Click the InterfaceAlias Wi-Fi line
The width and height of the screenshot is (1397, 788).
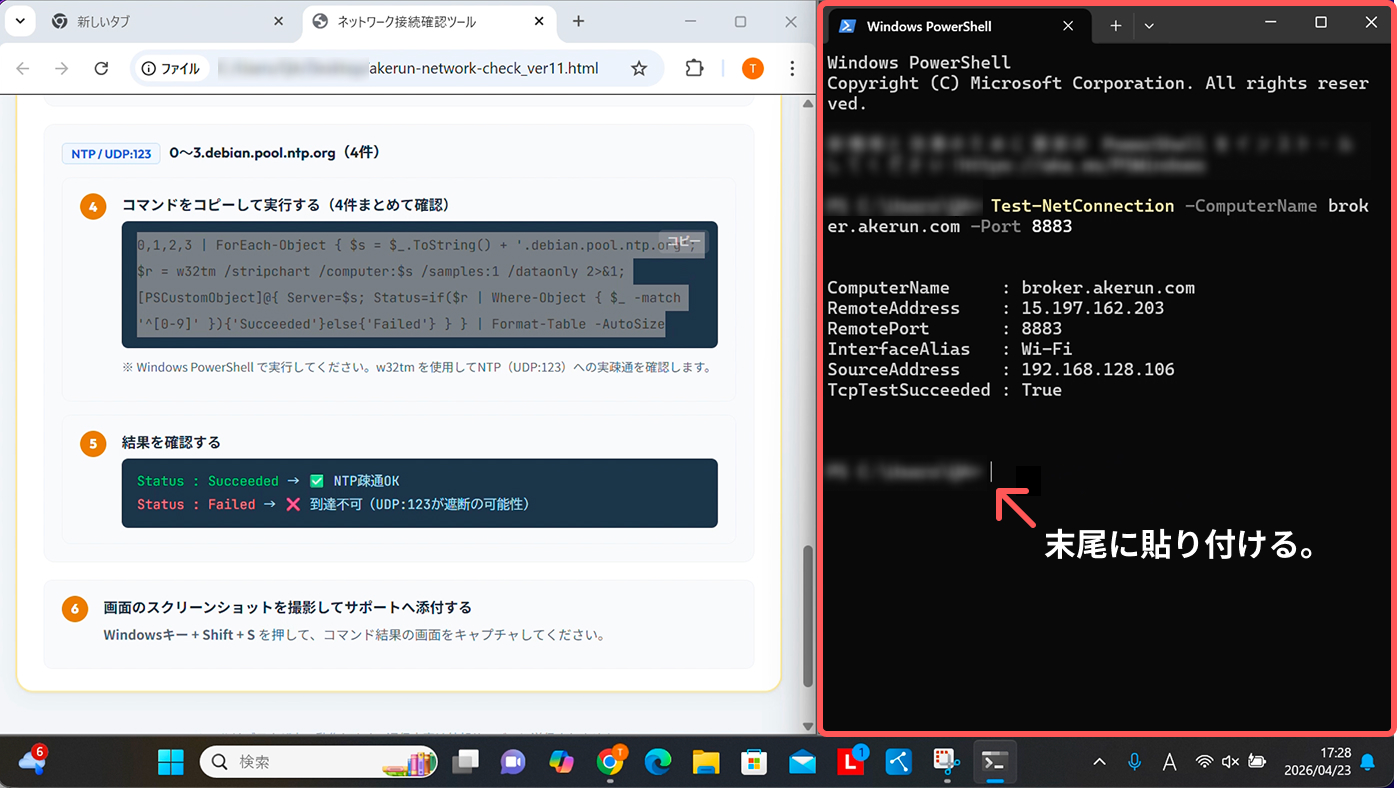[x=949, y=349]
